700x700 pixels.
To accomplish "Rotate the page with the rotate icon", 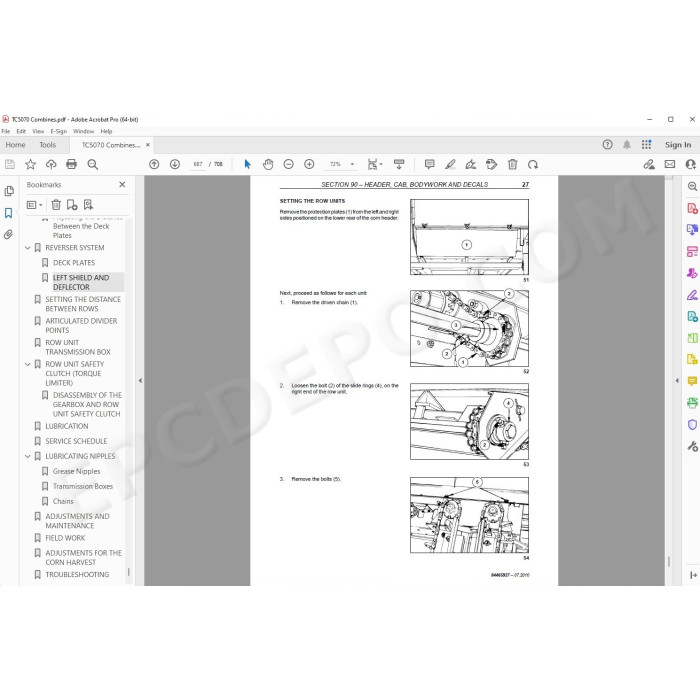I will pos(533,164).
